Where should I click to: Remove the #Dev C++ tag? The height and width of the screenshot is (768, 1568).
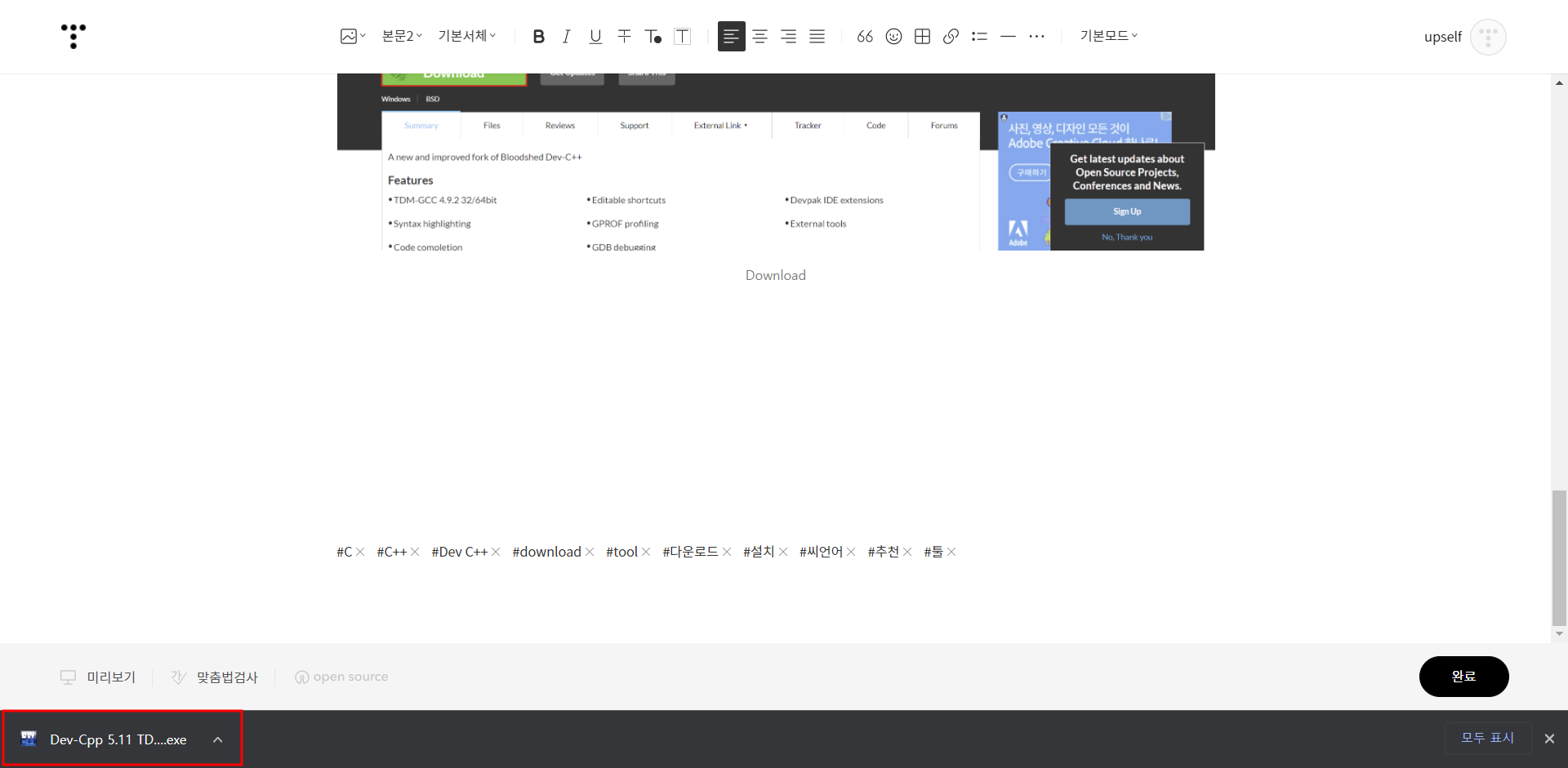click(496, 552)
